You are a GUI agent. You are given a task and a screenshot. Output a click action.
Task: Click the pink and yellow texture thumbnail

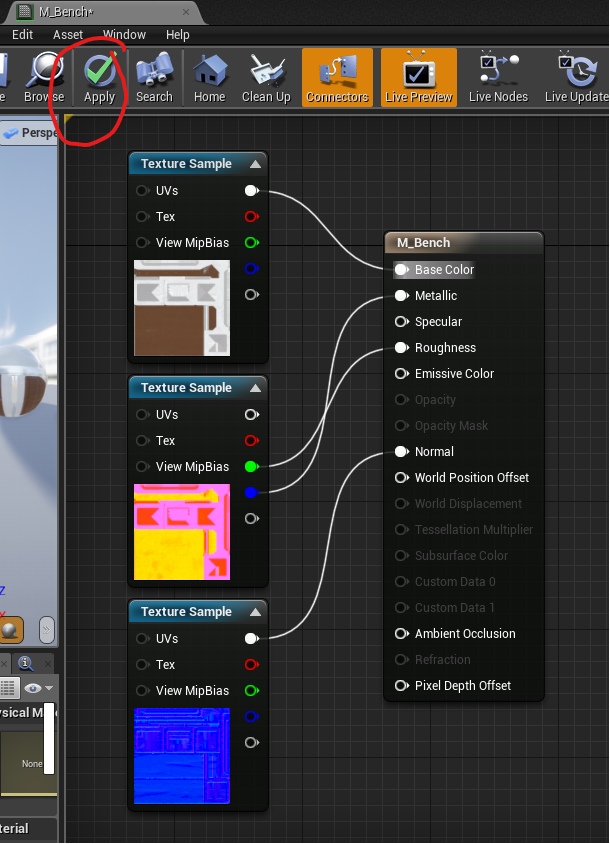pyautogui.click(x=182, y=532)
